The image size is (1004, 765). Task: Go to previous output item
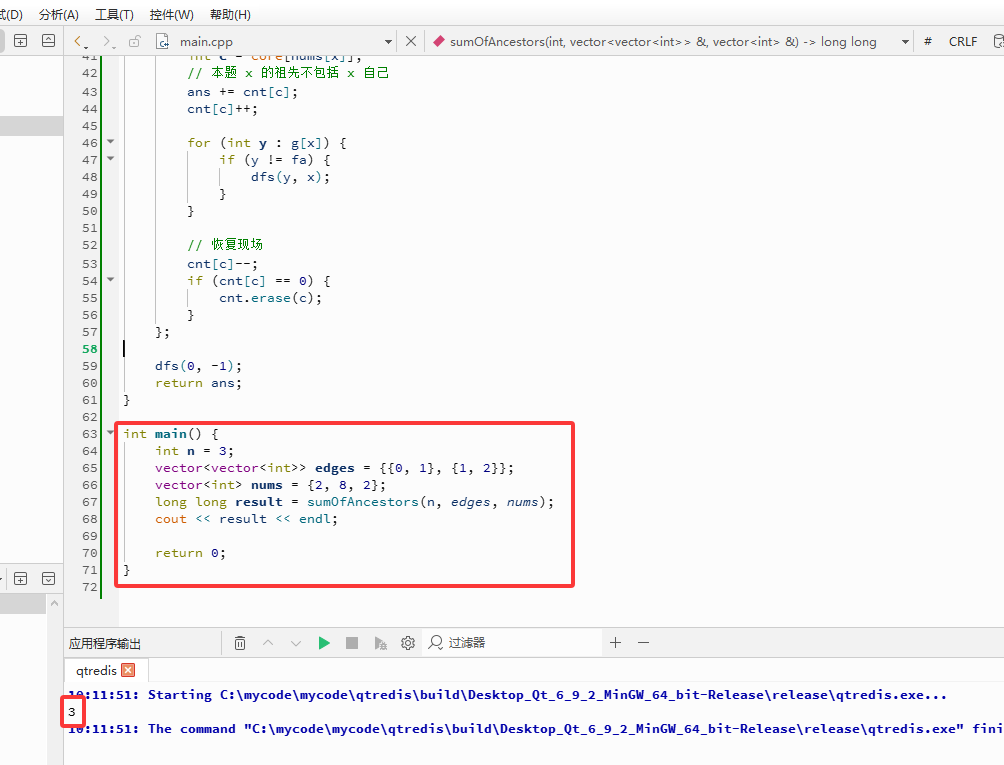coord(268,643)
